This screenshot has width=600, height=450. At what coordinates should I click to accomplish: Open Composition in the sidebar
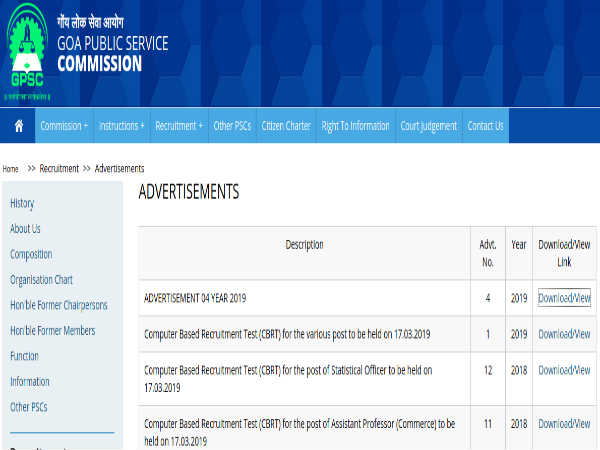click(x=31, y=254)
